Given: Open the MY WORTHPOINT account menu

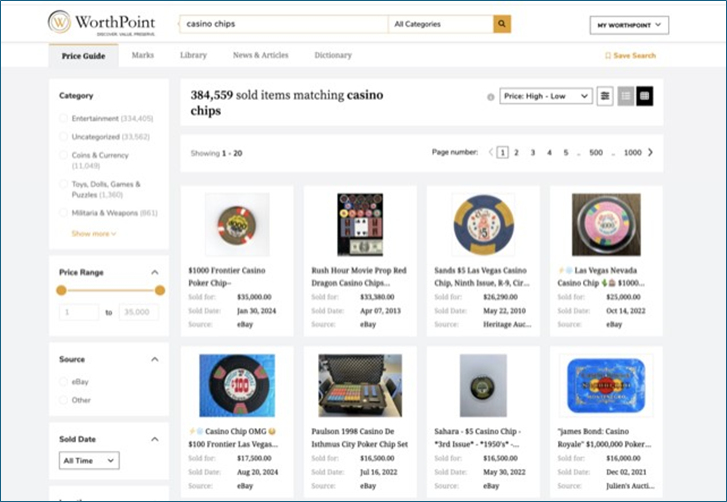Looking at the screenshot, I should point(629,25).
